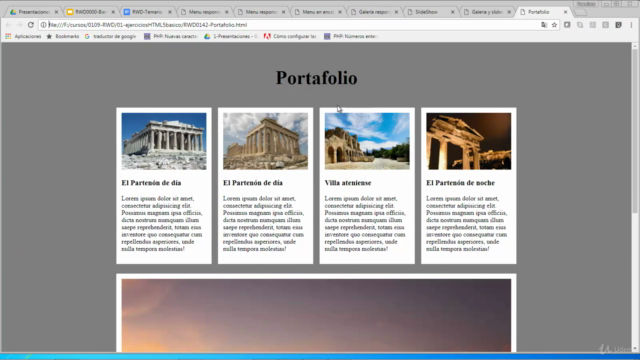Click the Villa ateniense card title
The image size is (640, 360).
(348, 183)
